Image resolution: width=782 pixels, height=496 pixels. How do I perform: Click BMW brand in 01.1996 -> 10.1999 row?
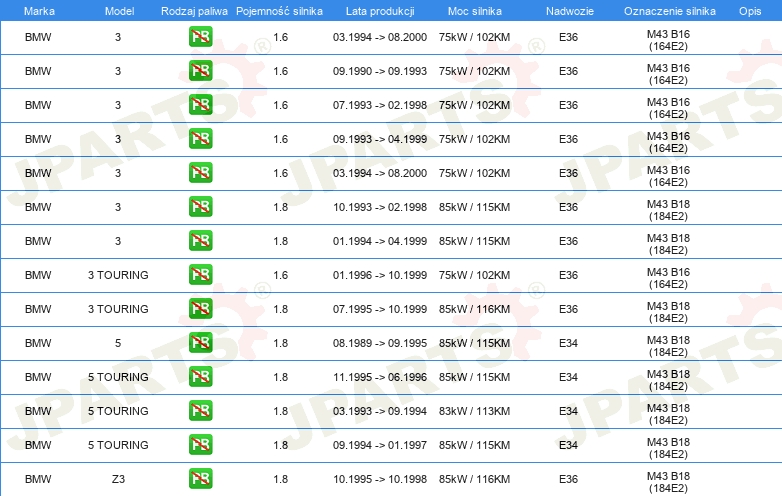pyautogui.click(x=38, y=275)
